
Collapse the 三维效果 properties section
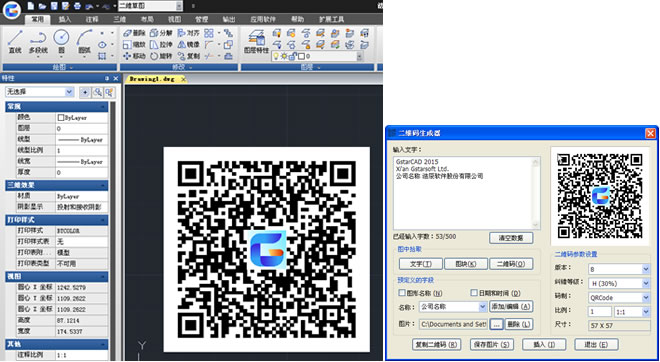pyautogui.click(x=103, y=185)
